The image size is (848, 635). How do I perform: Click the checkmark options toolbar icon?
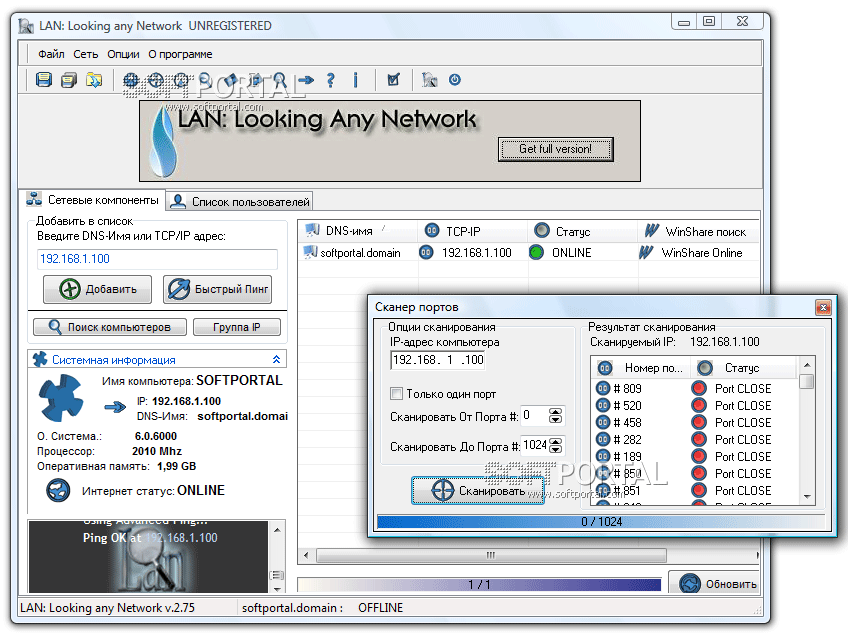pos(393,80)
